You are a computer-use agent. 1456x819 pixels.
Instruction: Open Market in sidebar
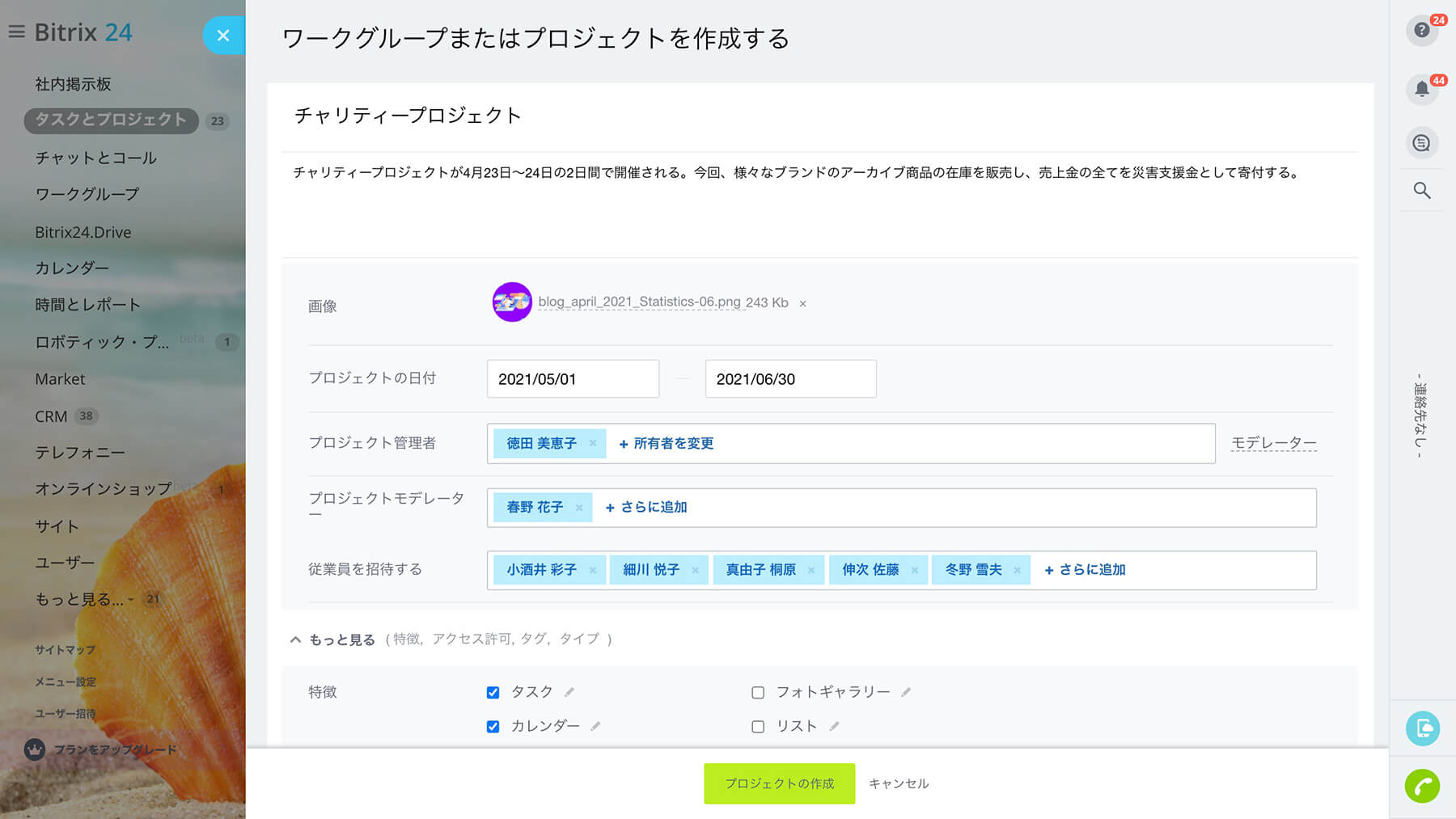[x=60, y=379]
